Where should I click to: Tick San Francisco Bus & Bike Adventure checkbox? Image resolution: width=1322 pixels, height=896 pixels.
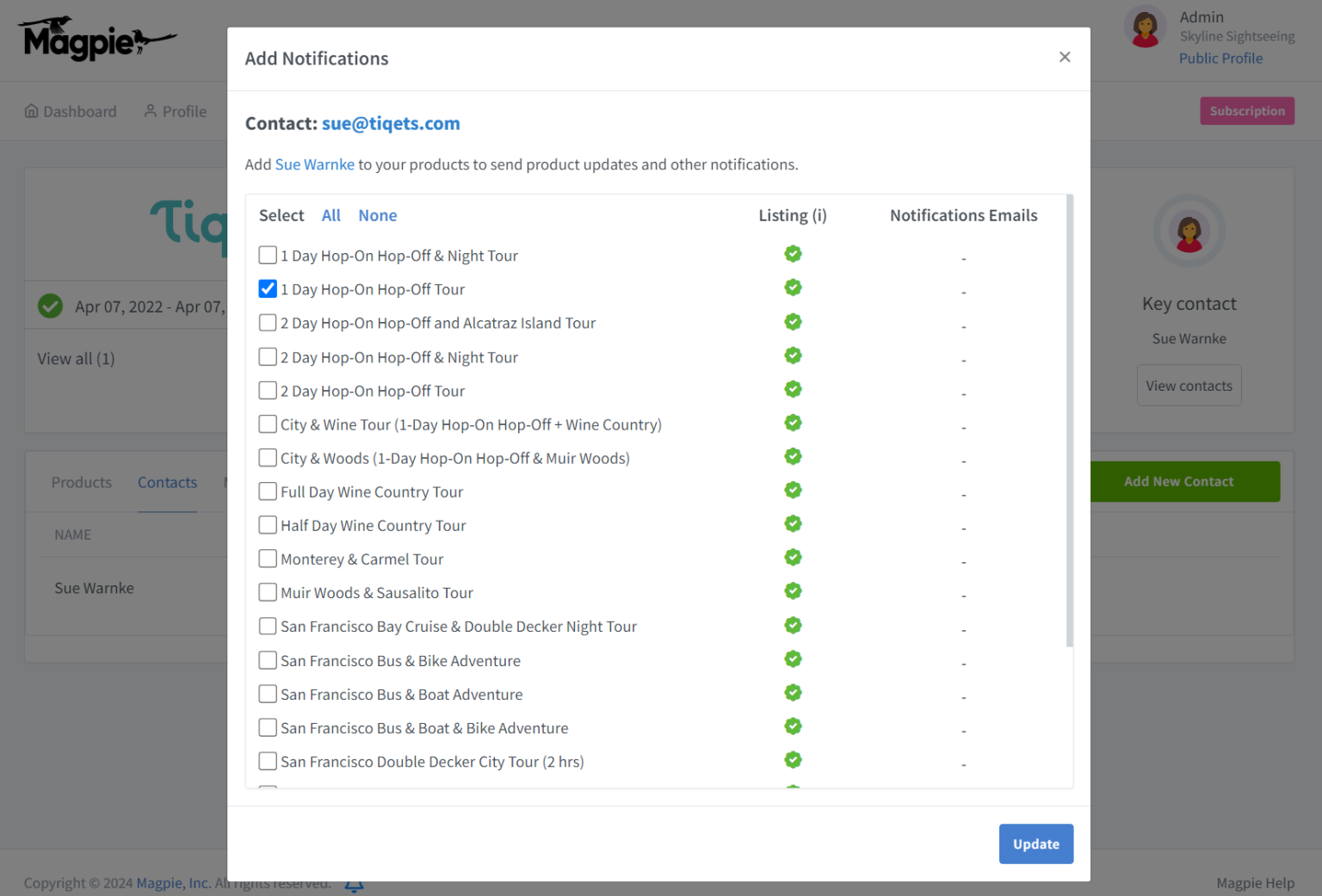pyautogui.click(x=268, y=660)
